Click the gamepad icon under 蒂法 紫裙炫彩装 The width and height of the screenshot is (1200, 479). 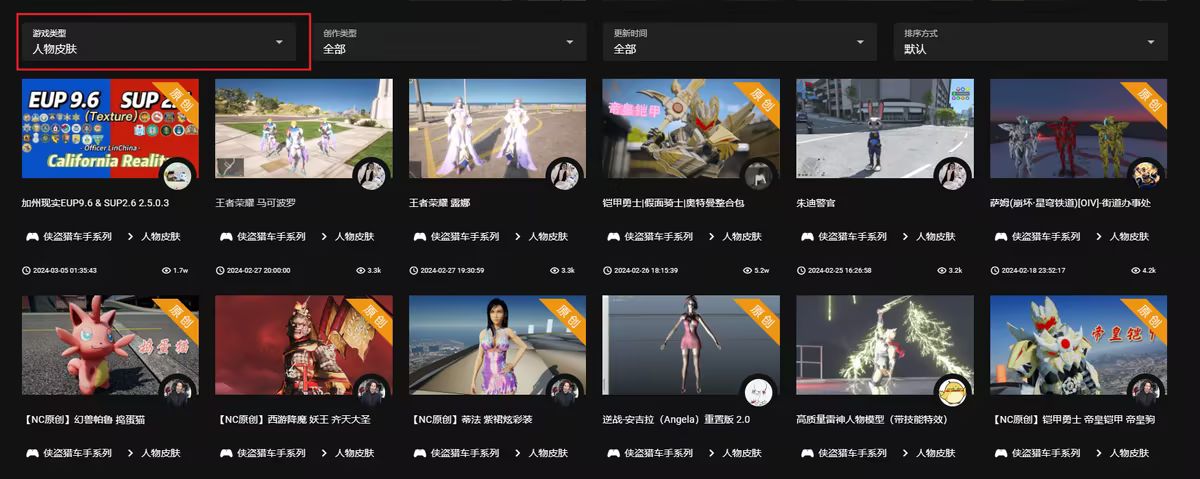[420, 453]
